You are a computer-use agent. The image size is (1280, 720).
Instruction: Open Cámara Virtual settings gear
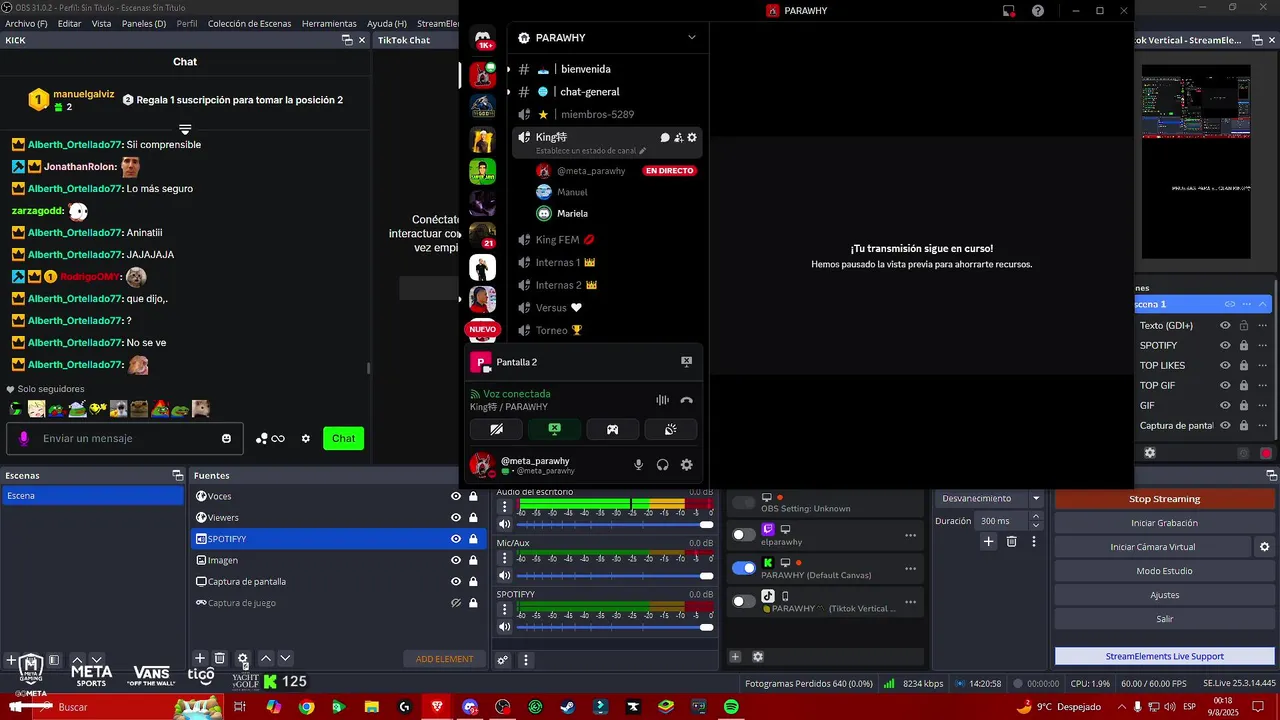(1265, 547)
